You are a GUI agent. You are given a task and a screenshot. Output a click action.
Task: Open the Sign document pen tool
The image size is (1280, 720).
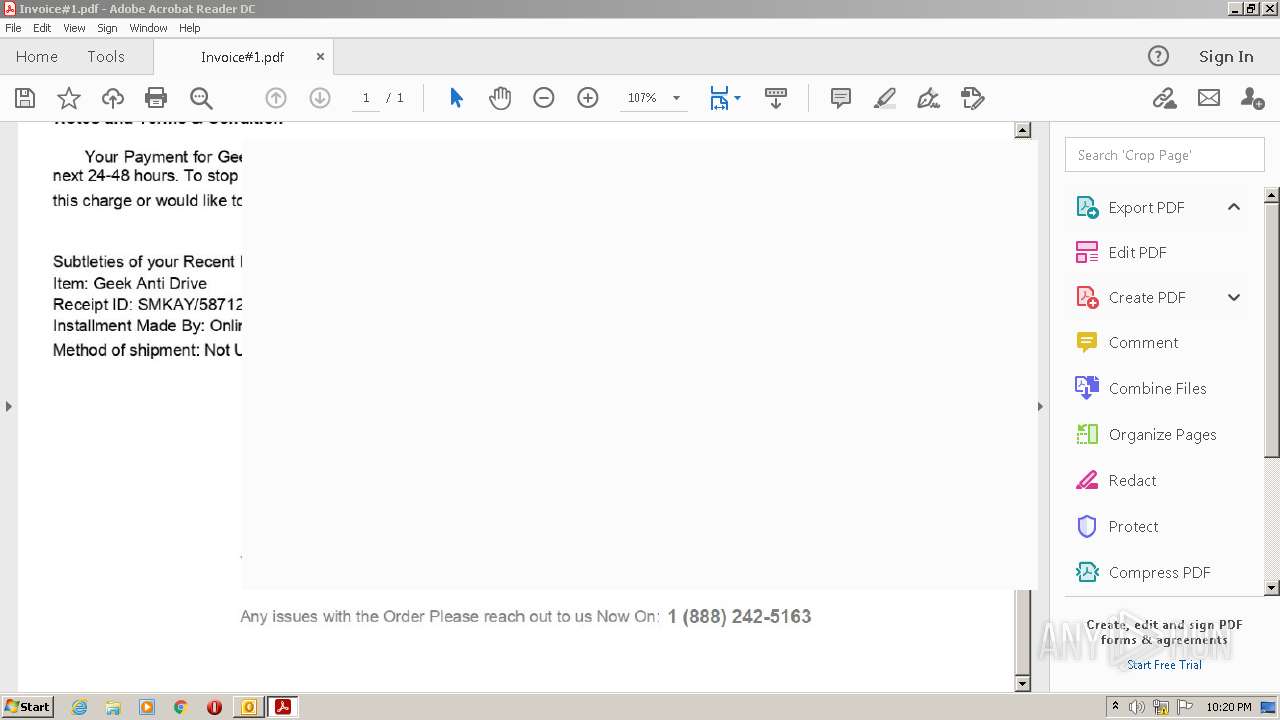click(929, 98)
